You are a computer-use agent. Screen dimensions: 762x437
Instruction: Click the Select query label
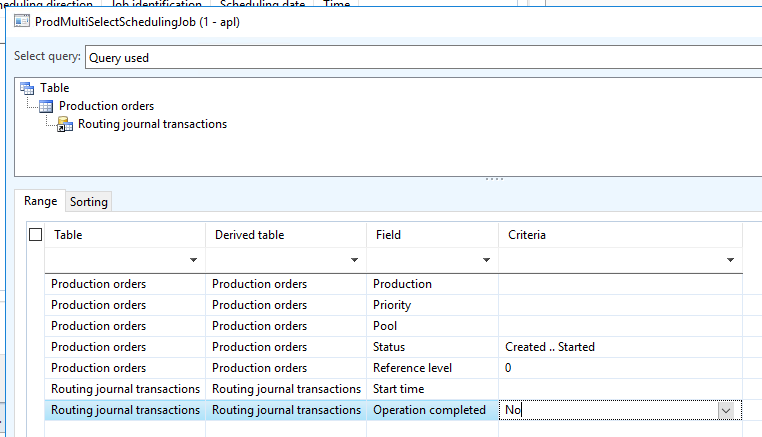tap(47, 56)
